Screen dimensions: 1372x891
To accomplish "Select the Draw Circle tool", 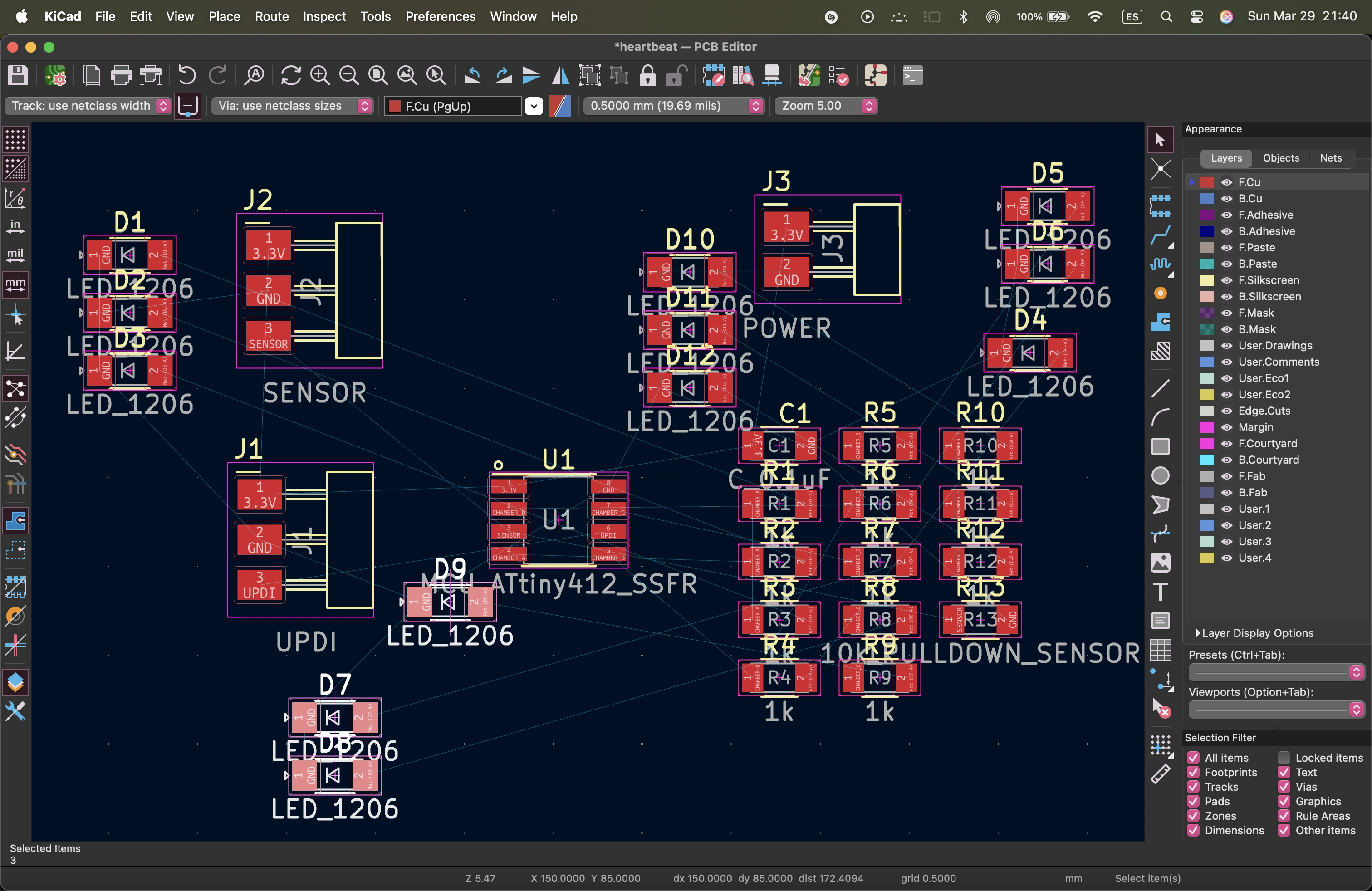I will (1161, 475).
